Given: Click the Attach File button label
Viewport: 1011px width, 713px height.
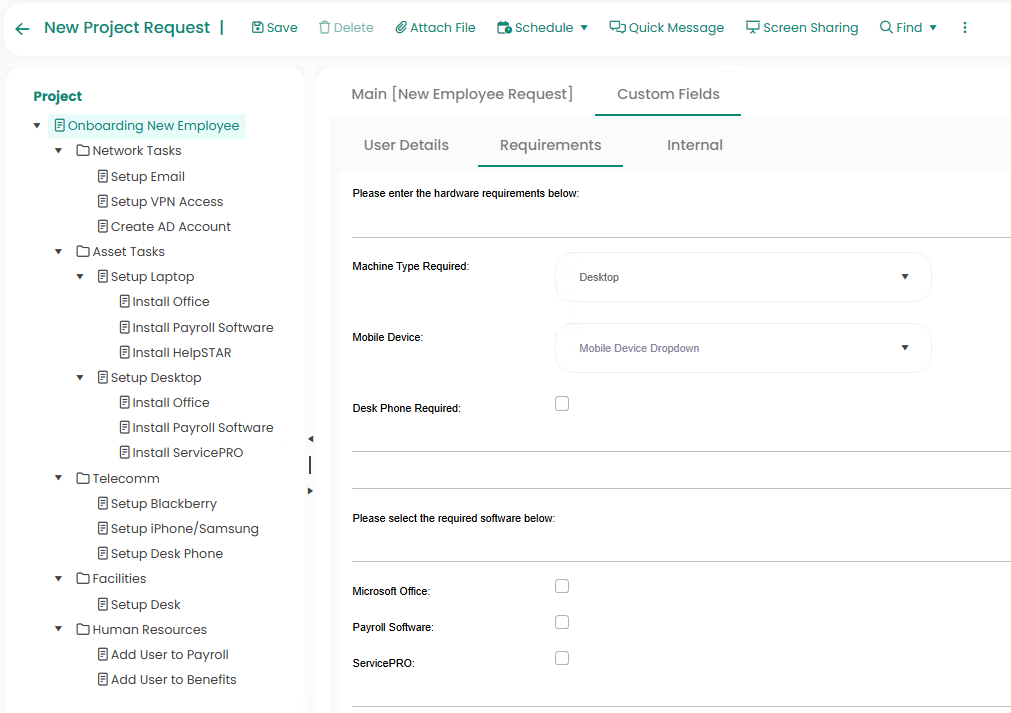Looking at the screenshot, I should coord(443,28).
